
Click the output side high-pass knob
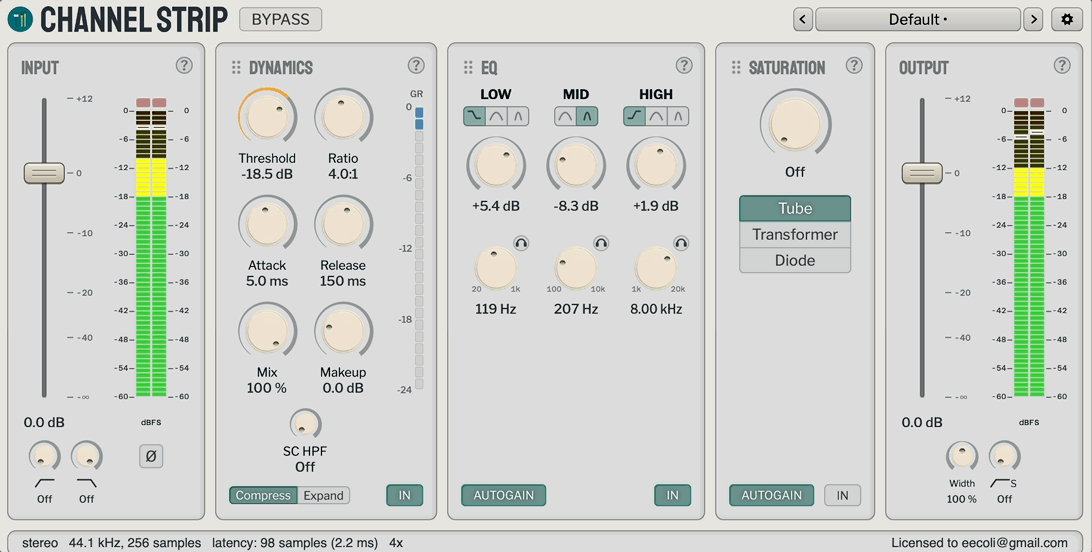click(x=1004, y=457)
